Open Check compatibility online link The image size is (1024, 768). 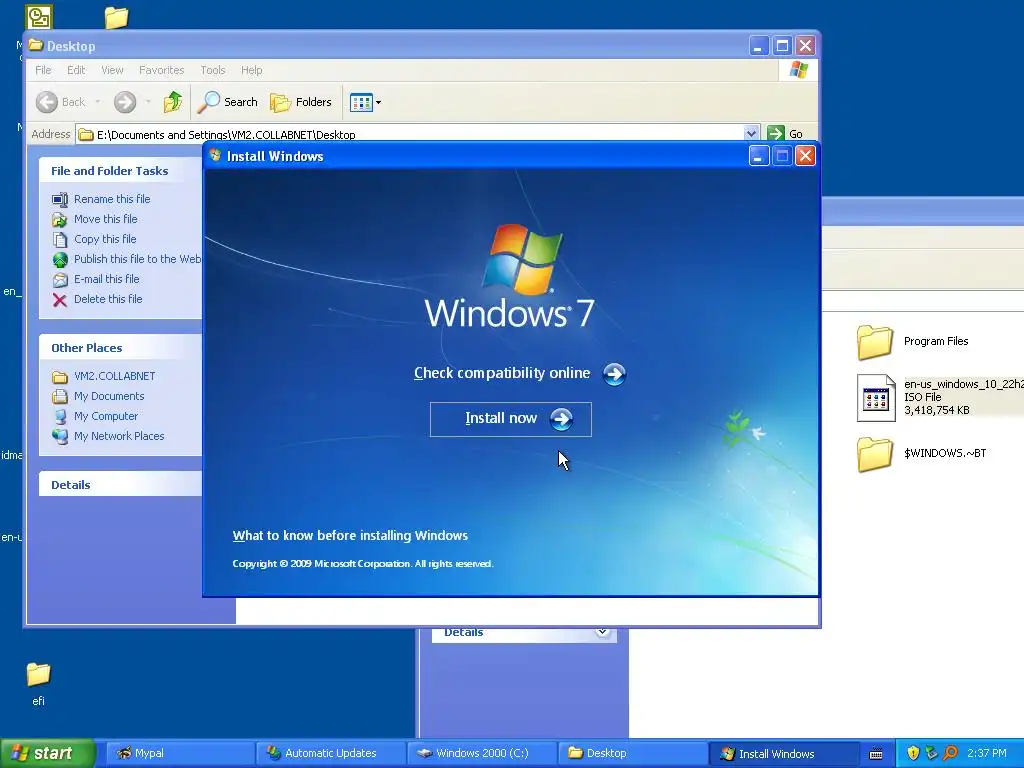point(519,374)
